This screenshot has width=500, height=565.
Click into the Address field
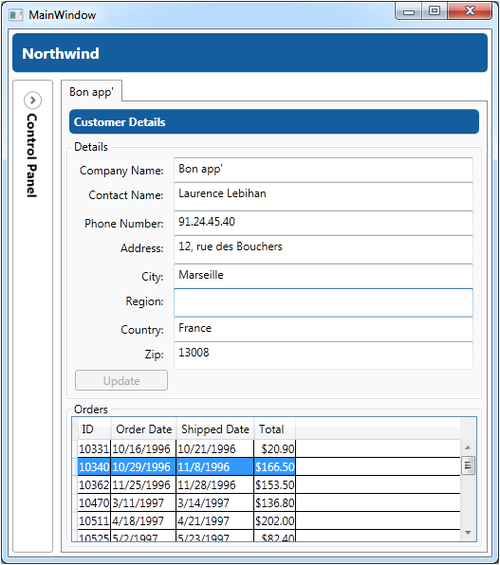pos(323,249)
